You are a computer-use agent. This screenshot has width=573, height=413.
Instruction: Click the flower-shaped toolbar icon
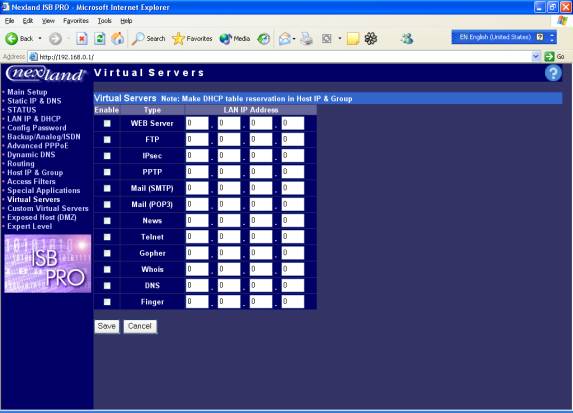pos(371,38)
